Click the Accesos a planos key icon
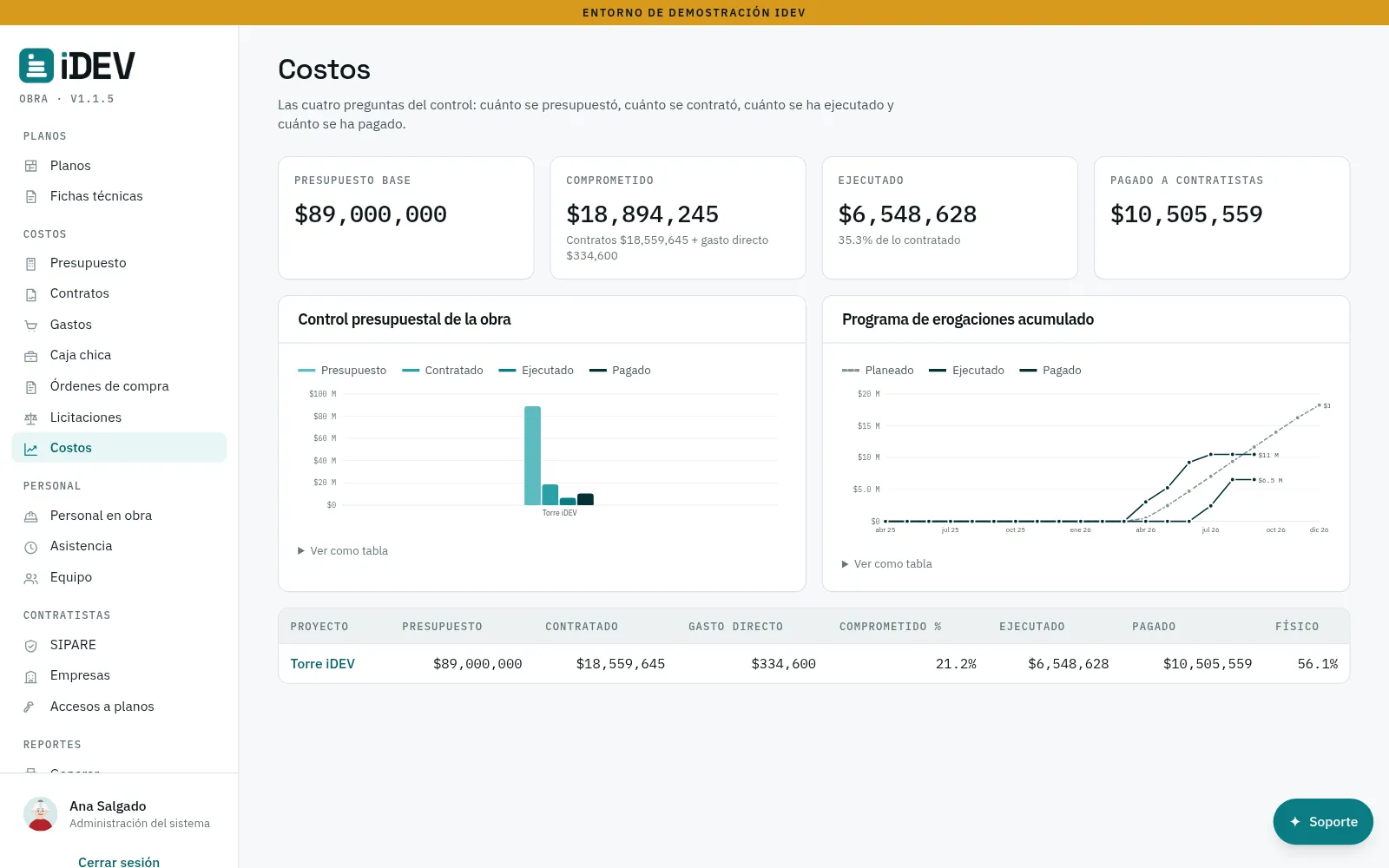 click(x=31, y=707)
